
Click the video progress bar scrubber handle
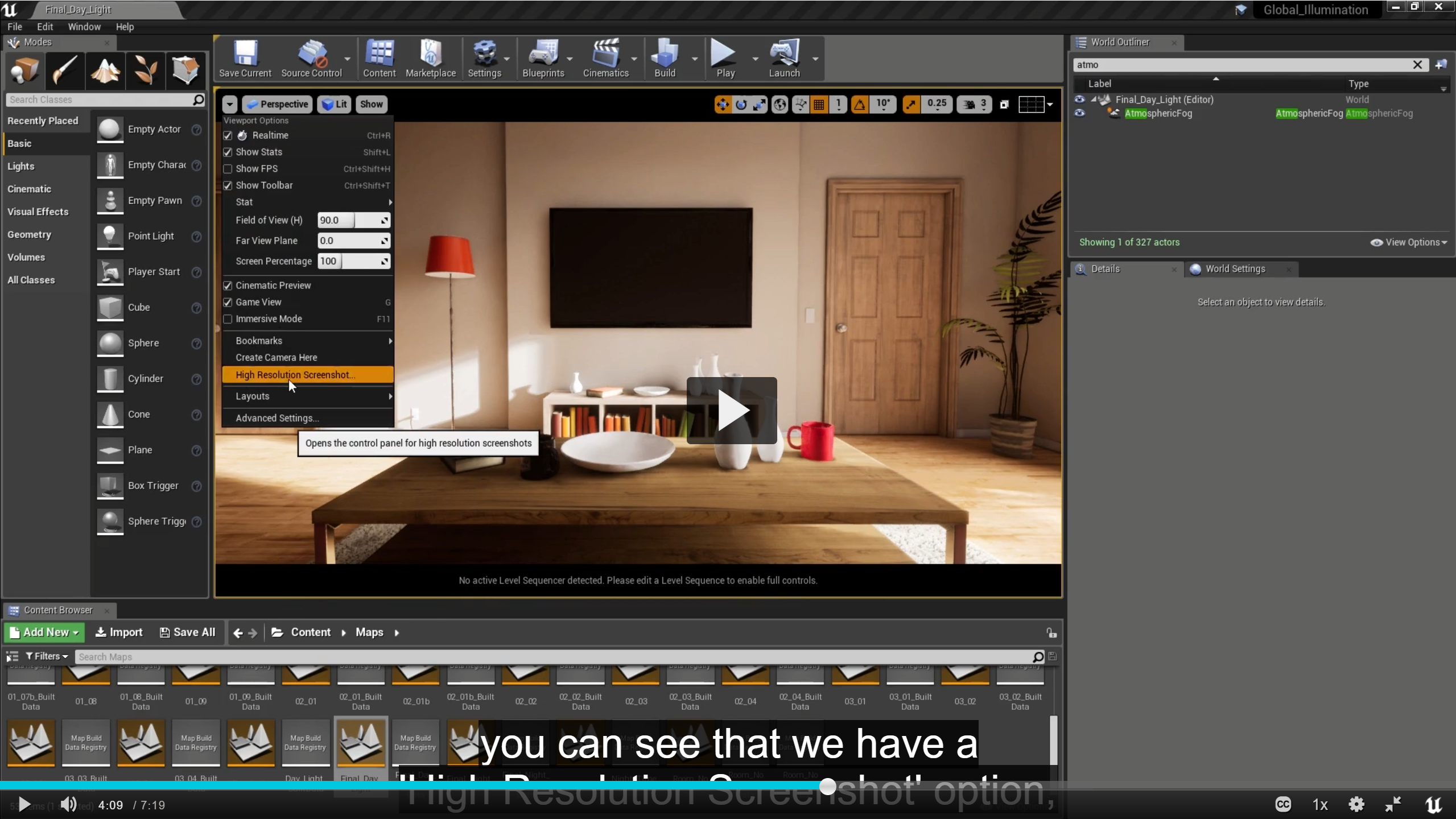(x=828, y=787)
